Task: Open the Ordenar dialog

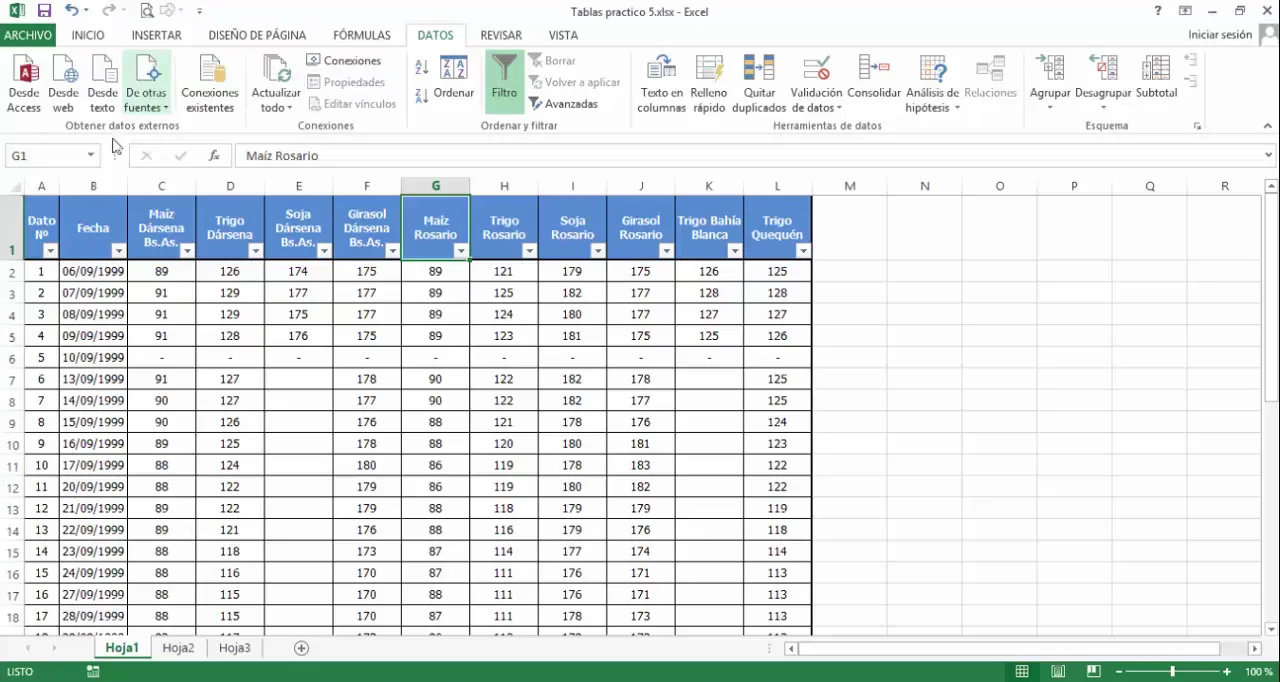Action: pyautogui.click(x=454, y=78)
